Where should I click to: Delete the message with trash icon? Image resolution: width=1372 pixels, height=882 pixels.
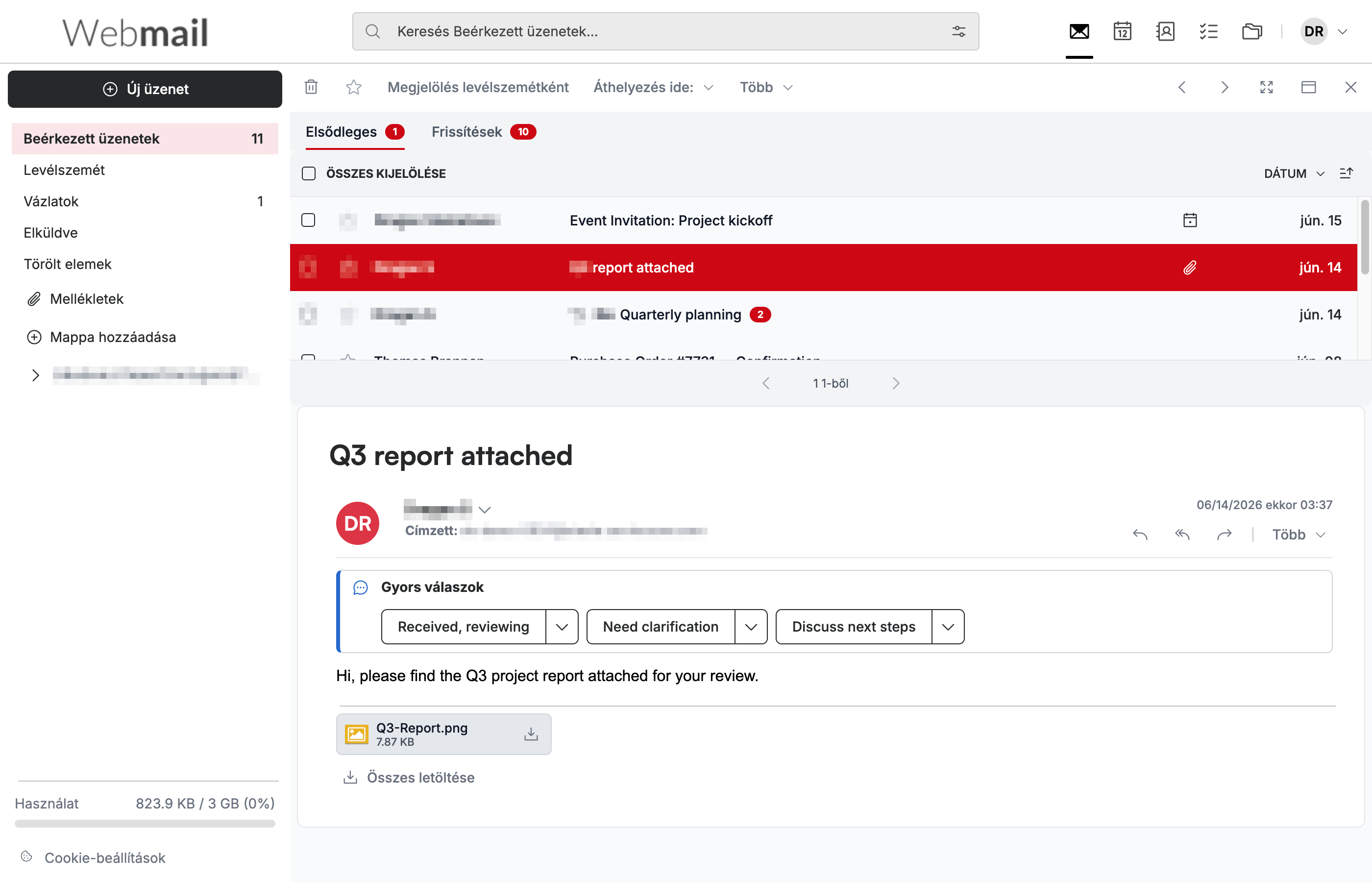pyautogui.click(x=311, y=87)
